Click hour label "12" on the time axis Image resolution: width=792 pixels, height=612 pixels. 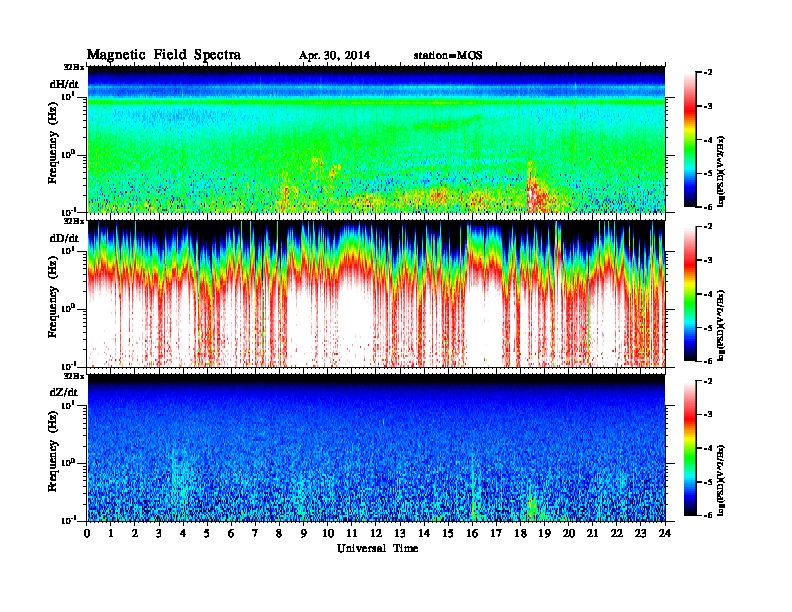pos(376,533)
